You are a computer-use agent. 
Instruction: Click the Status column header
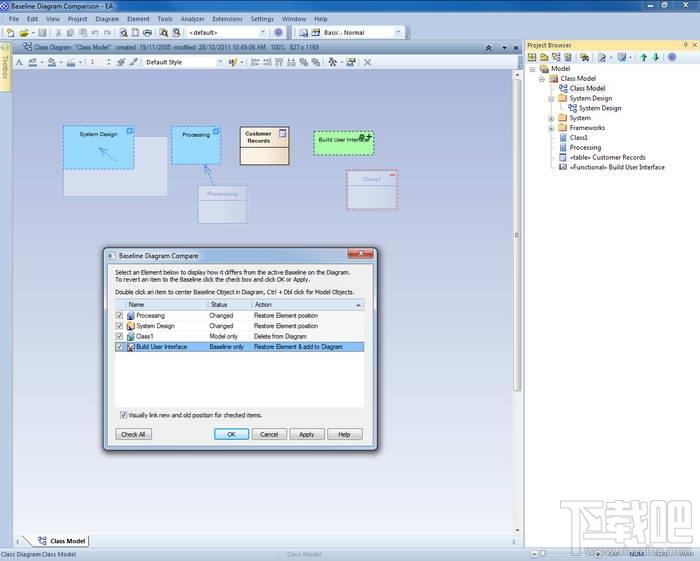pyautogui.click(x=229, y=304)
